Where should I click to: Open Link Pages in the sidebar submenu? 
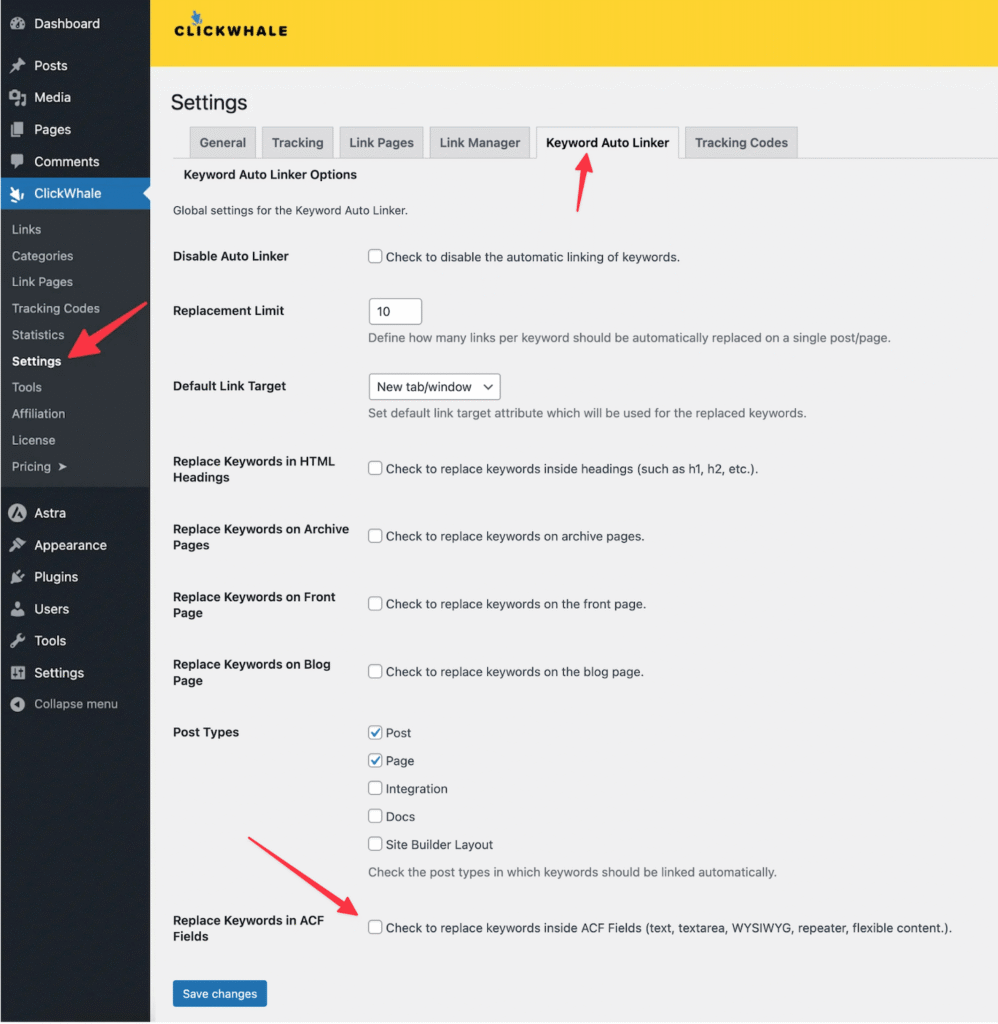pyautogui.click(x=42, y=282)
